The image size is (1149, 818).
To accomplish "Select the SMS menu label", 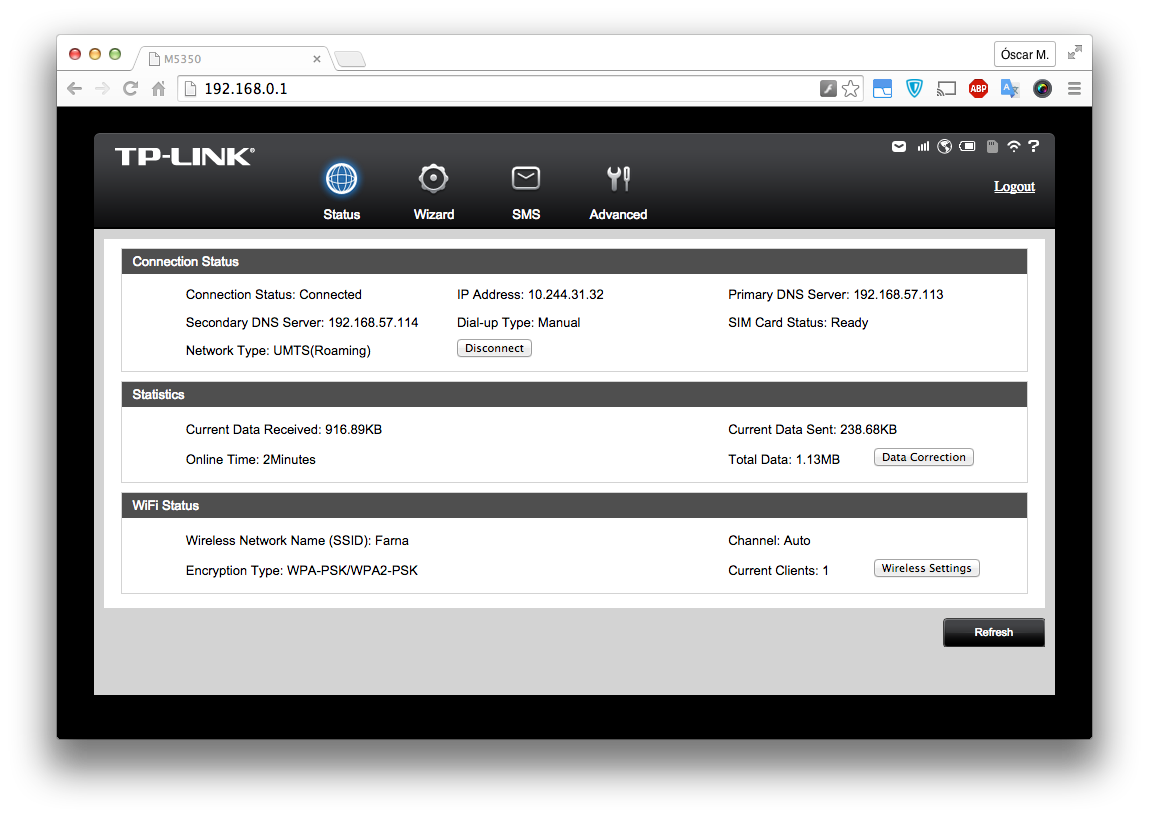I will pos(526,214).
